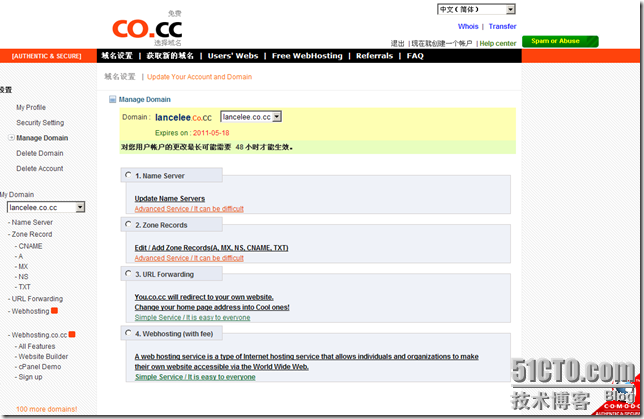Open All Features in sidebar
644x419 pixels.
pyautogui.click(x=37, y=346)
